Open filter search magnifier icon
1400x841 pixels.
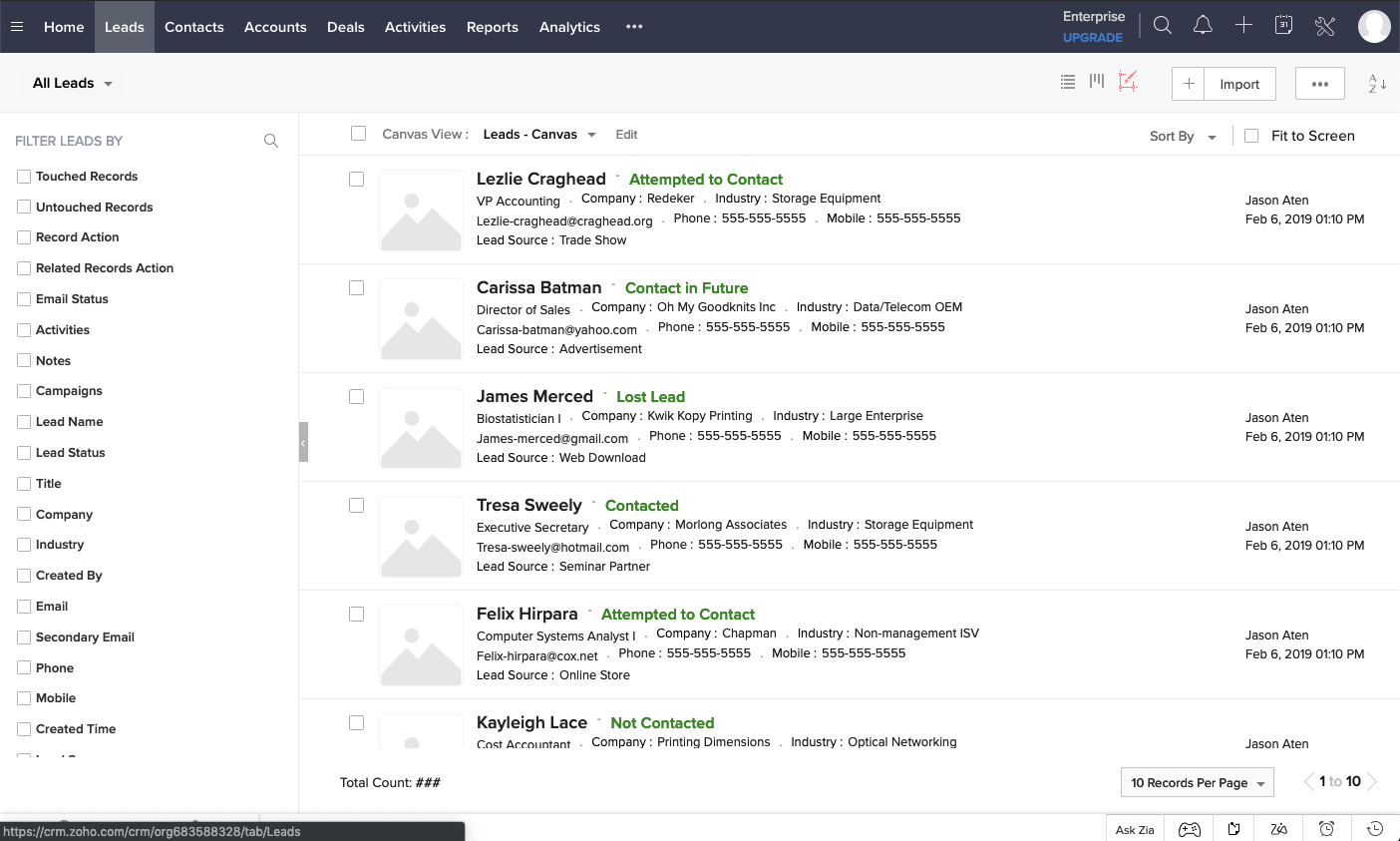270,141
